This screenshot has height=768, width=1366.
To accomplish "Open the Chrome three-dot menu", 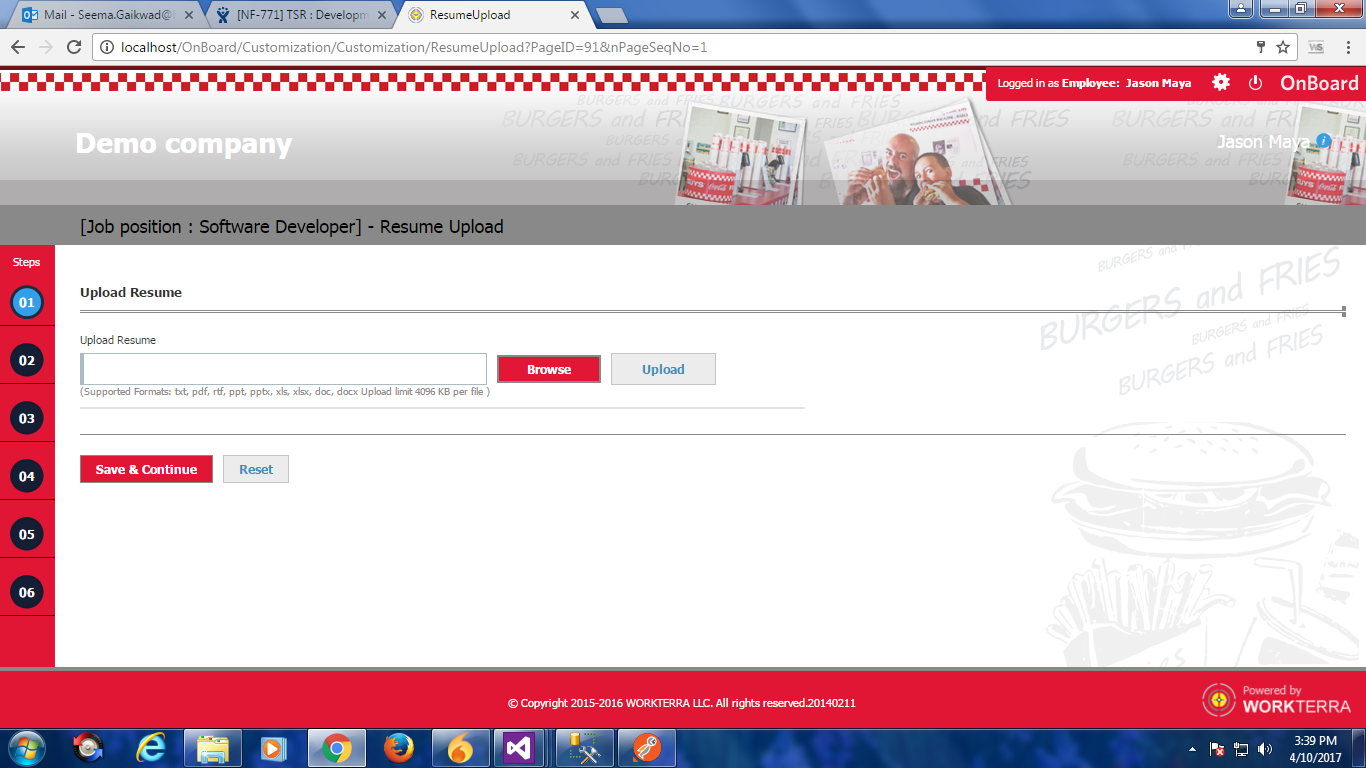I will point(1347,47).
